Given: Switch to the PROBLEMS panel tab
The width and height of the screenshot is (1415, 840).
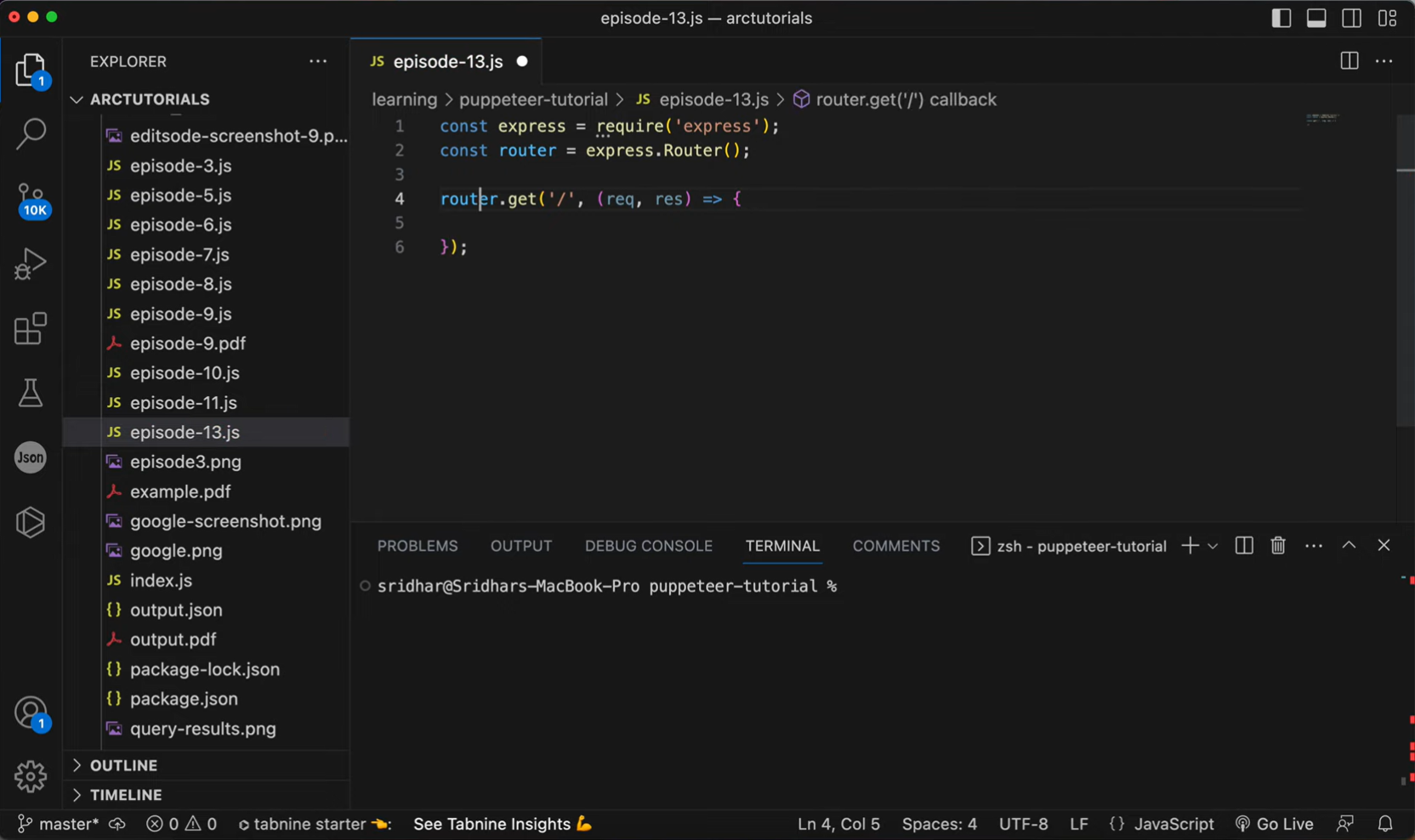Looking at the screenshot, I should tap(418, 546).
